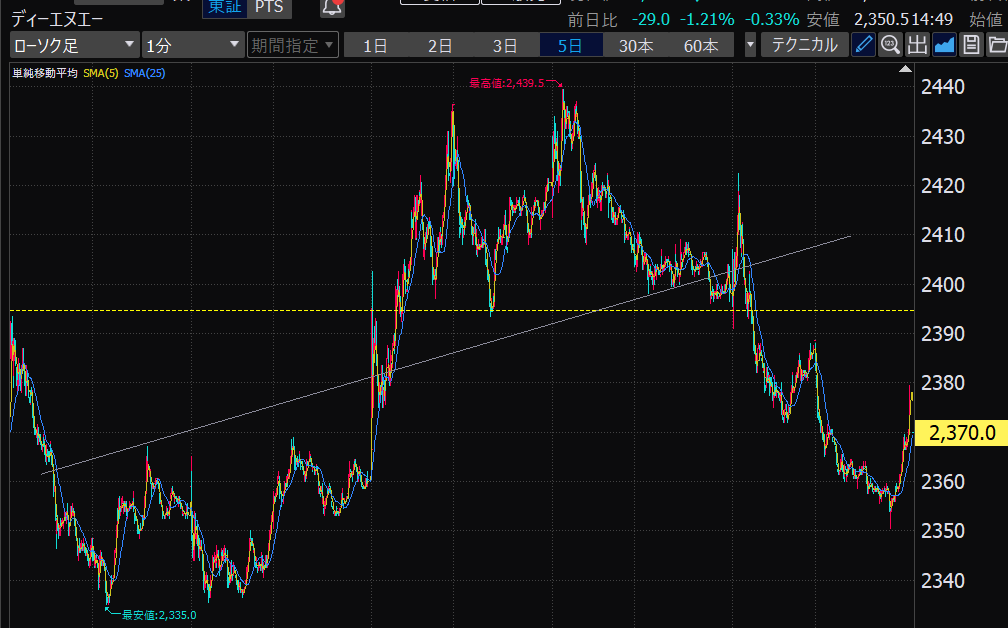Open the 期間指定 period dropdown

pyautogui.click(x=292, y=46)
